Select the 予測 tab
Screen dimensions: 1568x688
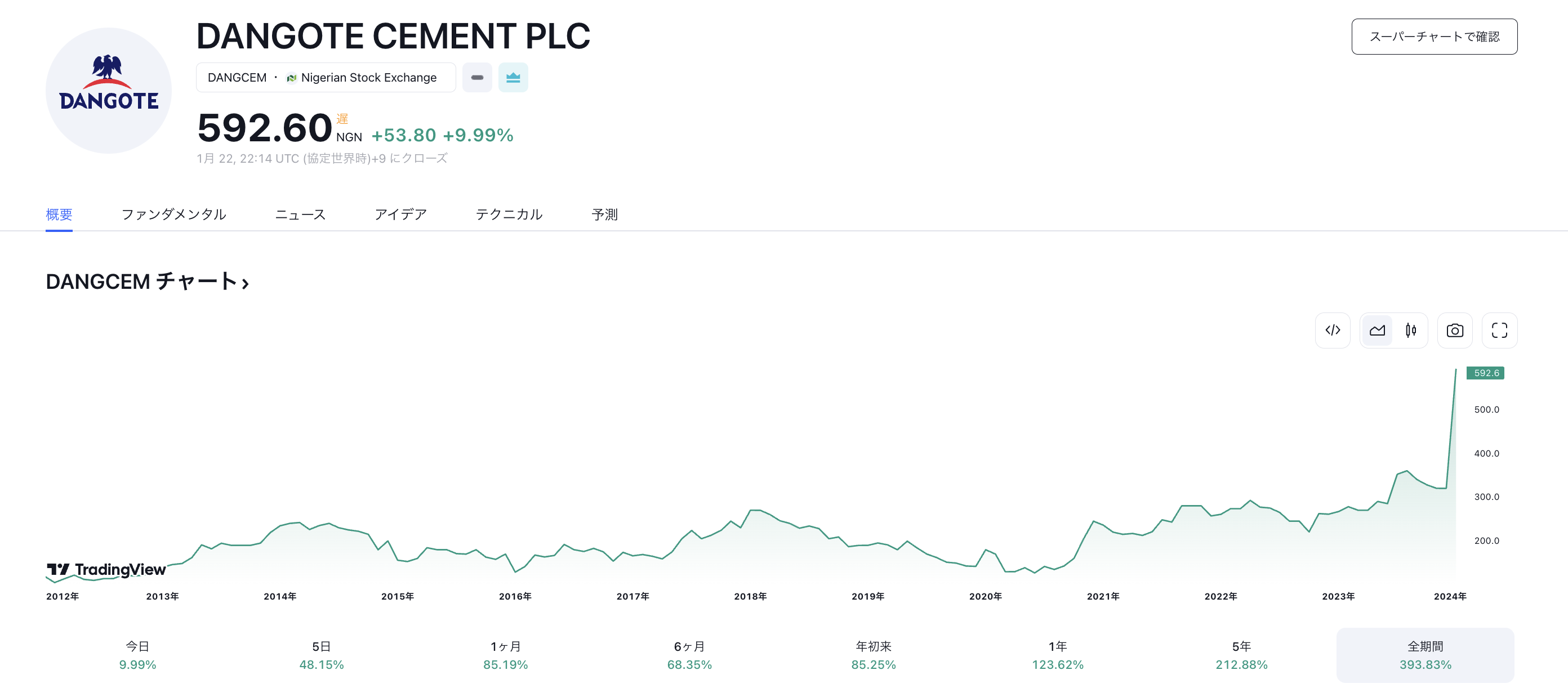click(604, 214)
